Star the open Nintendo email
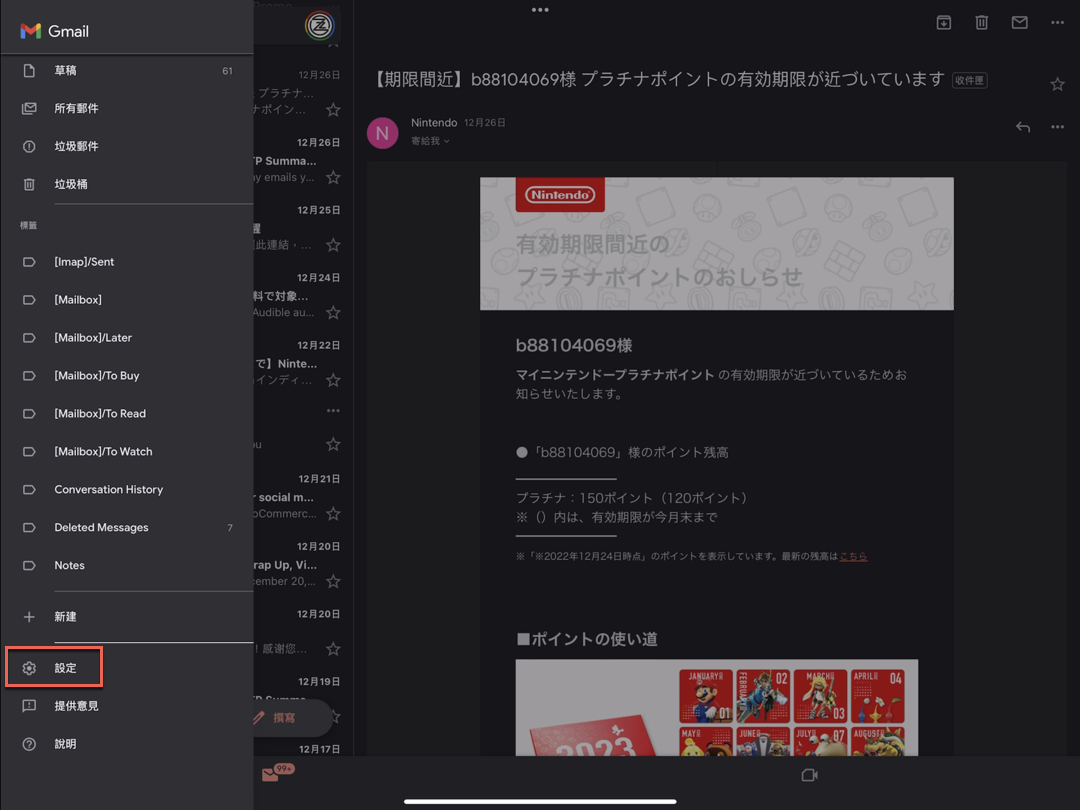The image size is (1080, 810). tap(1057, 84)
